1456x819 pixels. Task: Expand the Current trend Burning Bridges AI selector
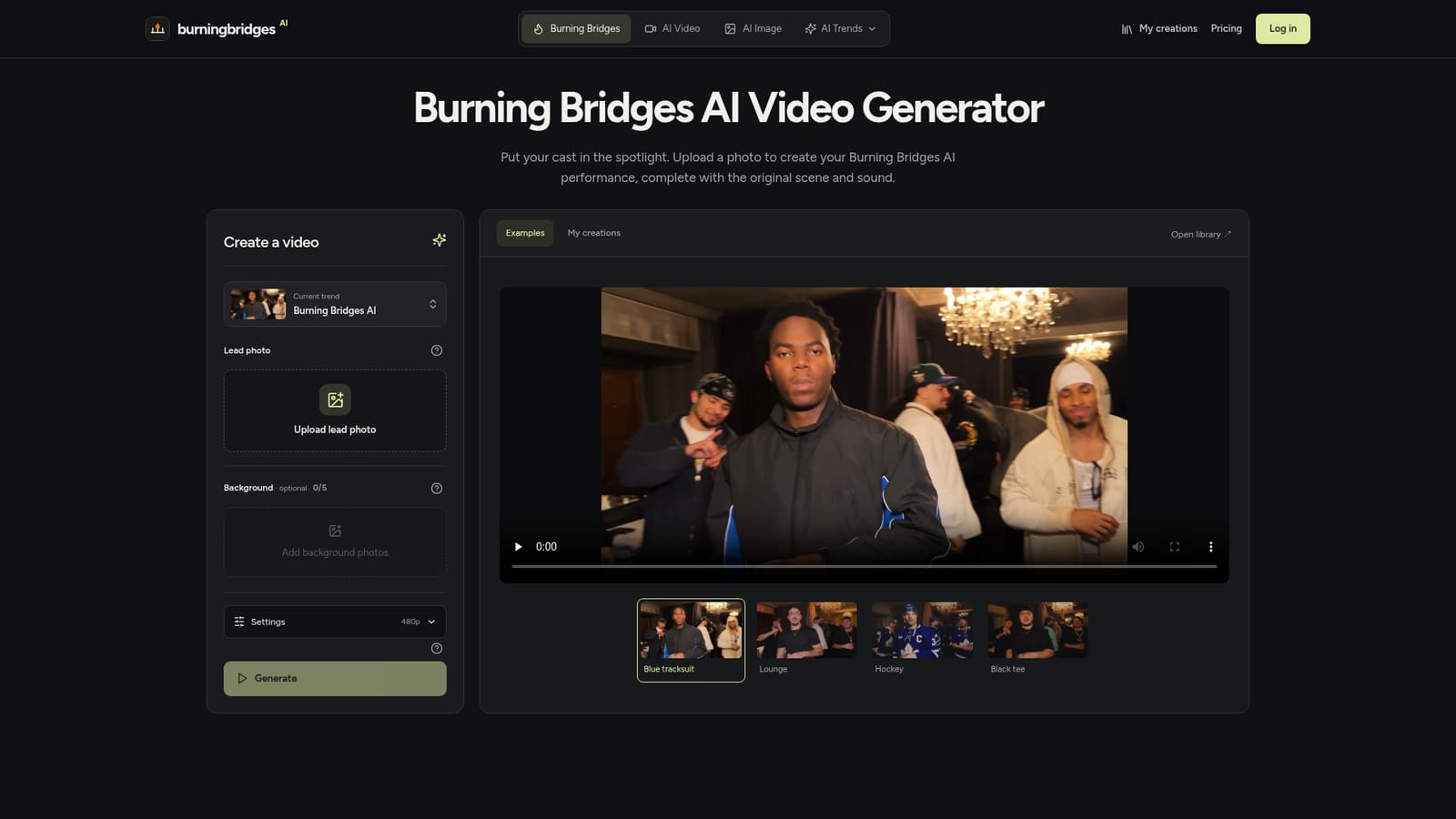335,304
